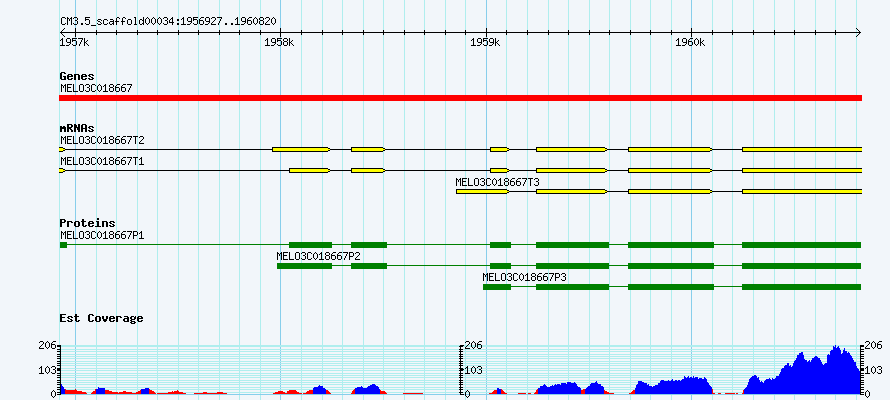
Task: Click the first green block of protein P3
Action: tap(497, 287)
